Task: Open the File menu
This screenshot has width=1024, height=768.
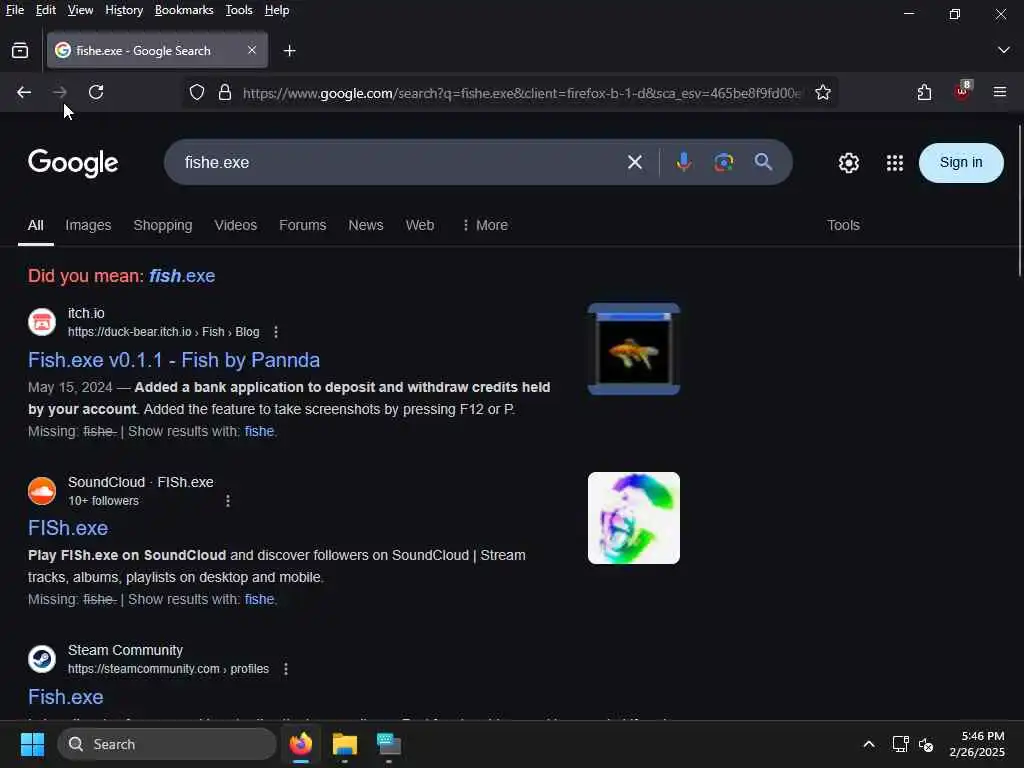Action: [x=14, y=10]
